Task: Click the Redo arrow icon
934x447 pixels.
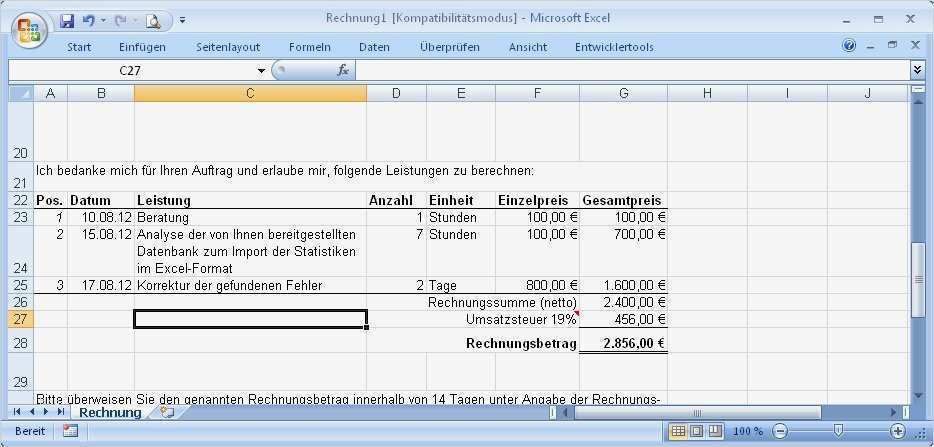Action: point(120,21)
